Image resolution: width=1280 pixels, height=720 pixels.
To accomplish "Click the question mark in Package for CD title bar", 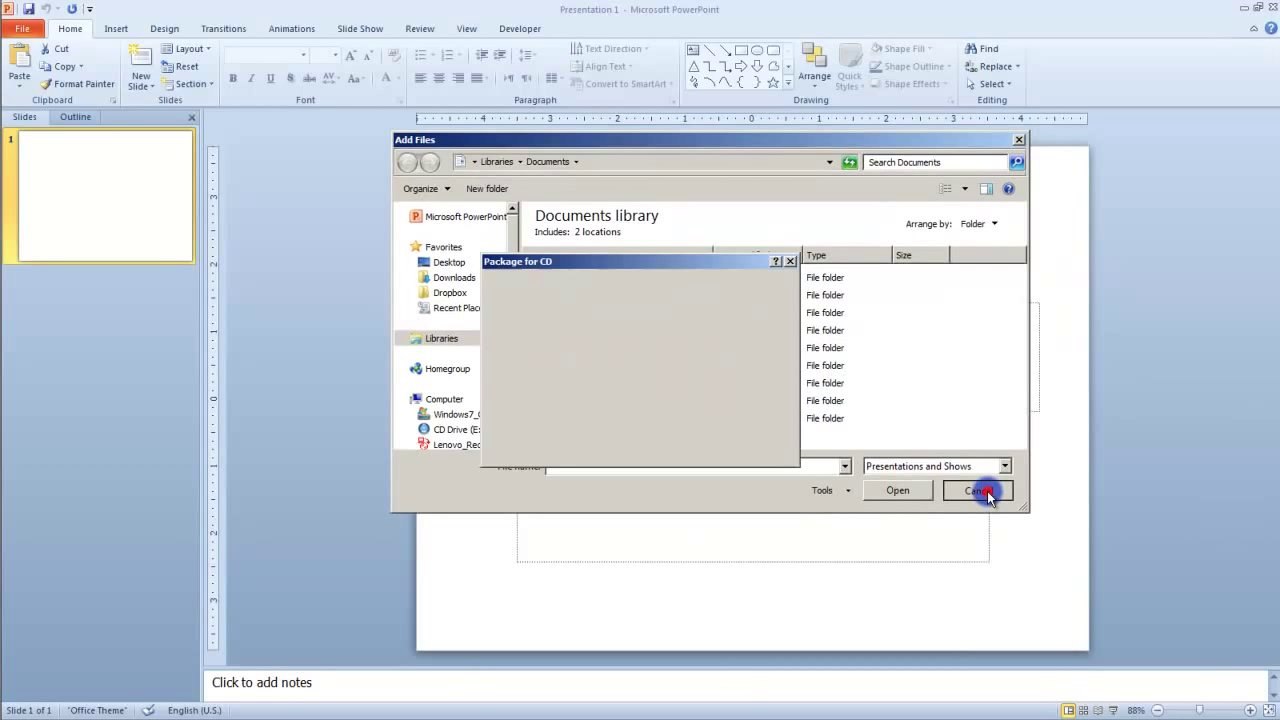I will click(775, 261).
